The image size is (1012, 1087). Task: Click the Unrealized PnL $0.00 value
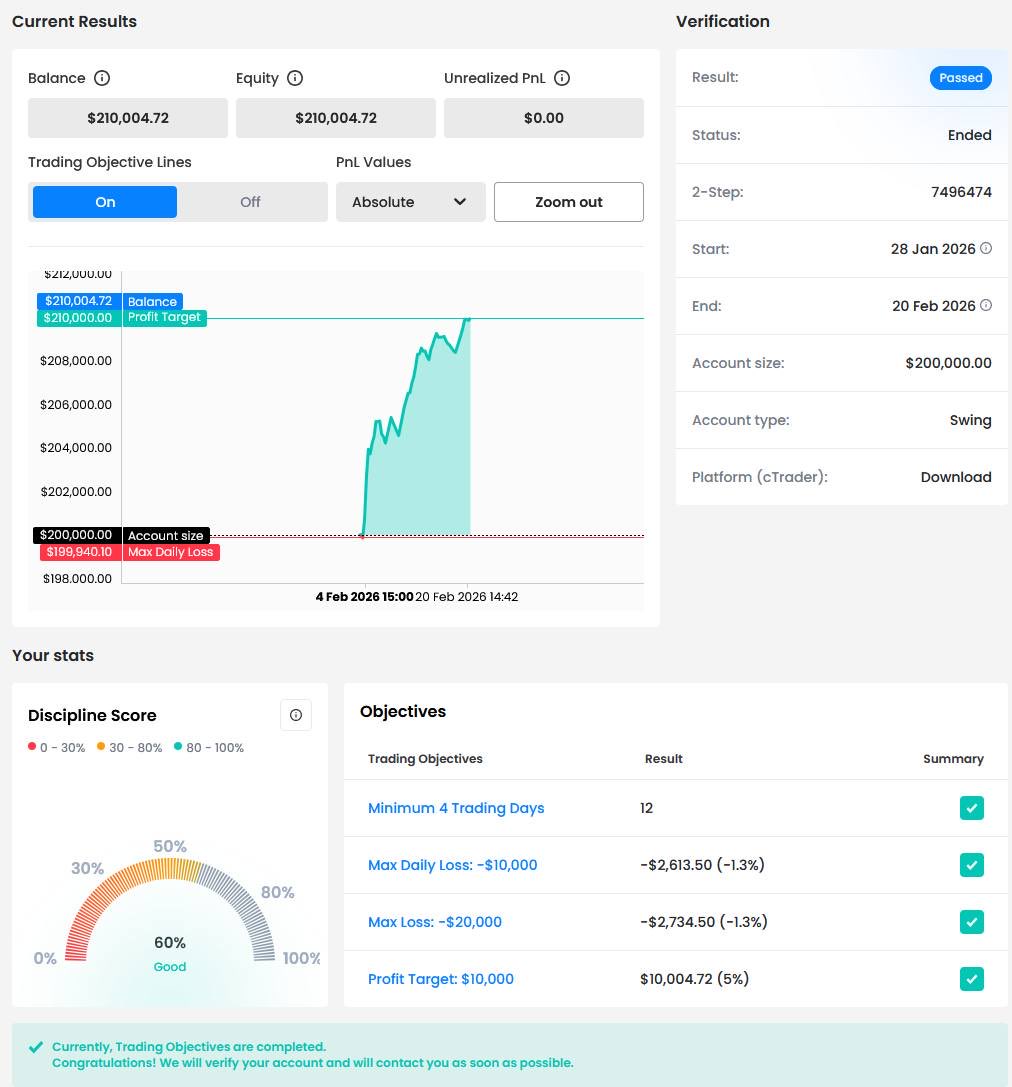point(543,118)
